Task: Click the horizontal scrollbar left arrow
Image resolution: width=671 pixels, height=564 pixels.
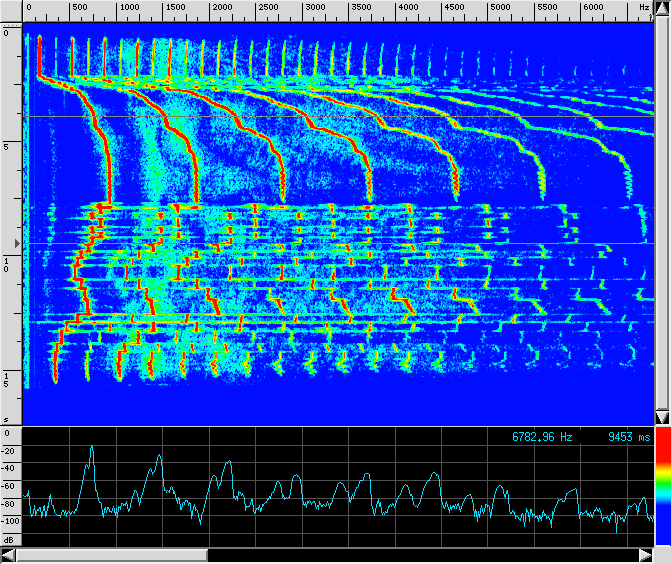Action: (x=10, y=554)
